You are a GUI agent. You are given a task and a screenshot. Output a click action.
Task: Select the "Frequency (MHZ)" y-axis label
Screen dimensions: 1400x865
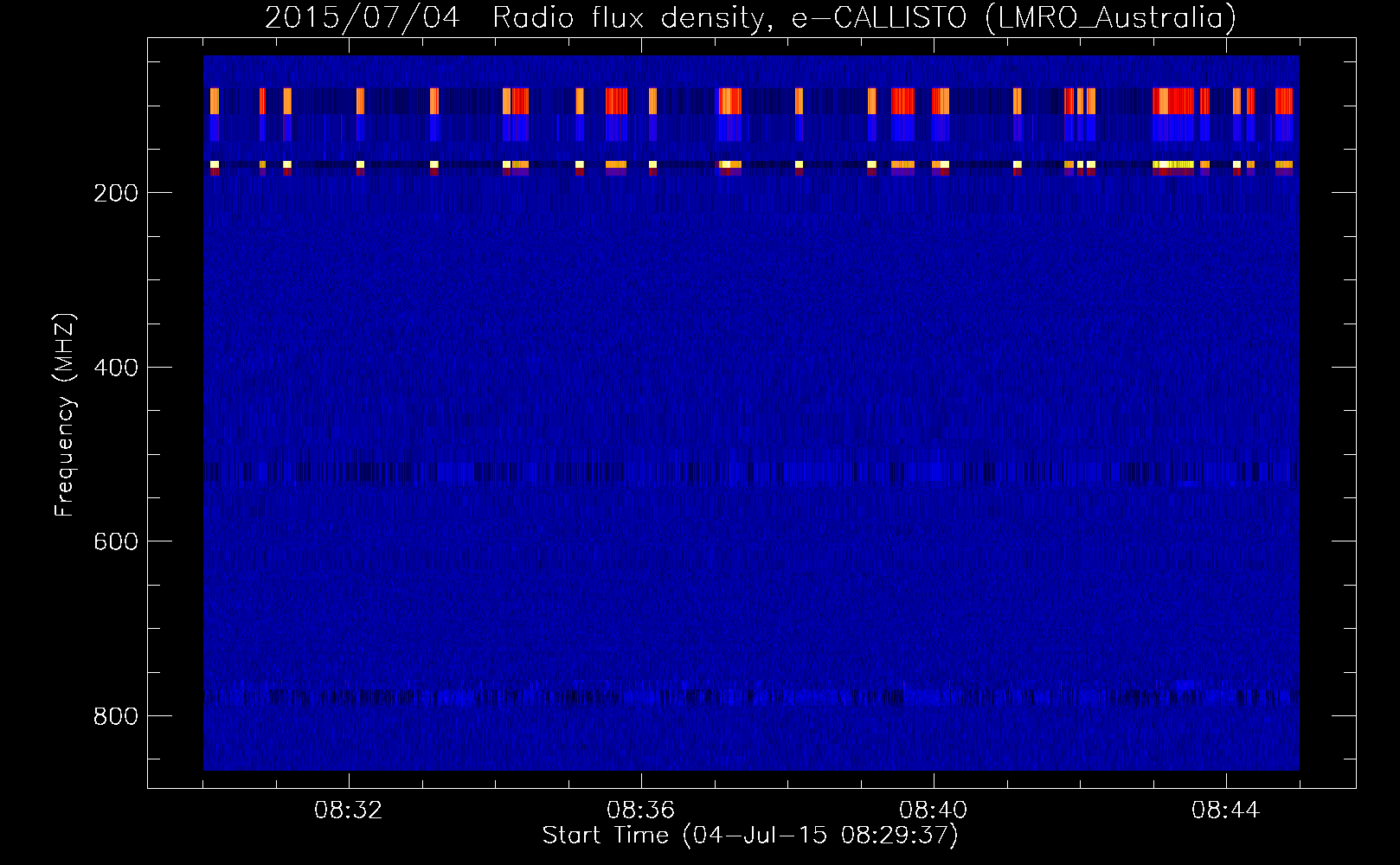point(65,414)
